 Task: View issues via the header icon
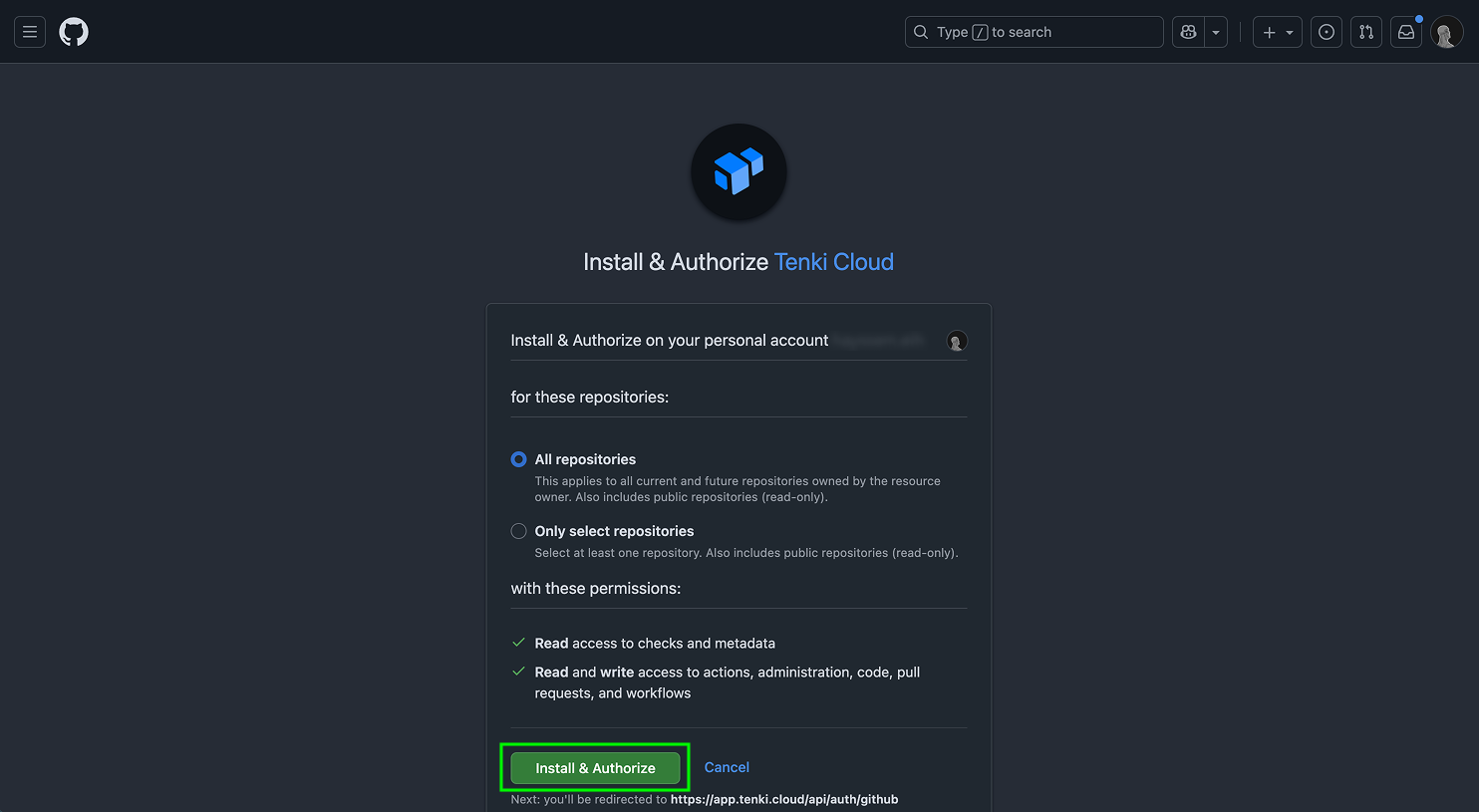click(1326, 32)
